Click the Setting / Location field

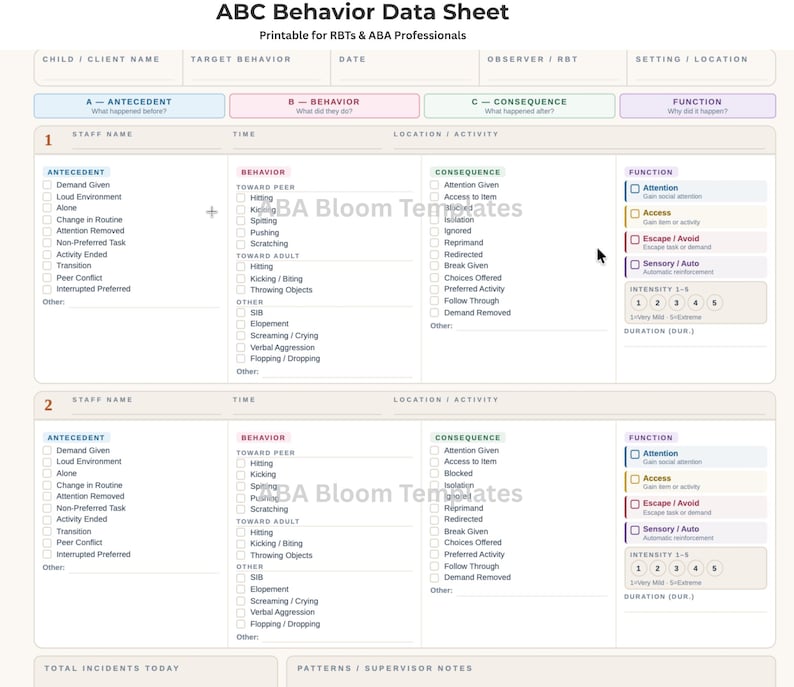point(701,68)
